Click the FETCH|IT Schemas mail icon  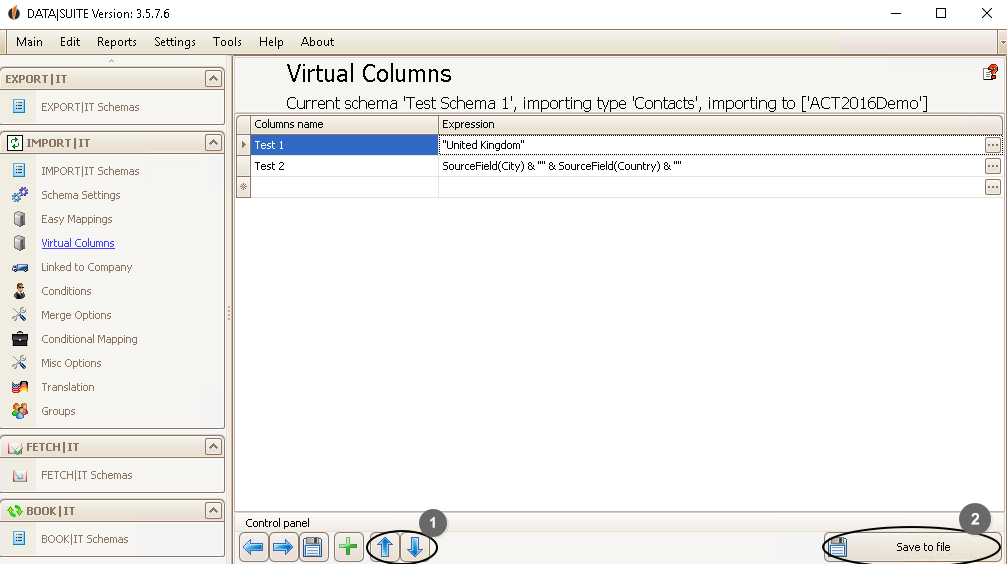pyautogui.click(x=20, y=475)
